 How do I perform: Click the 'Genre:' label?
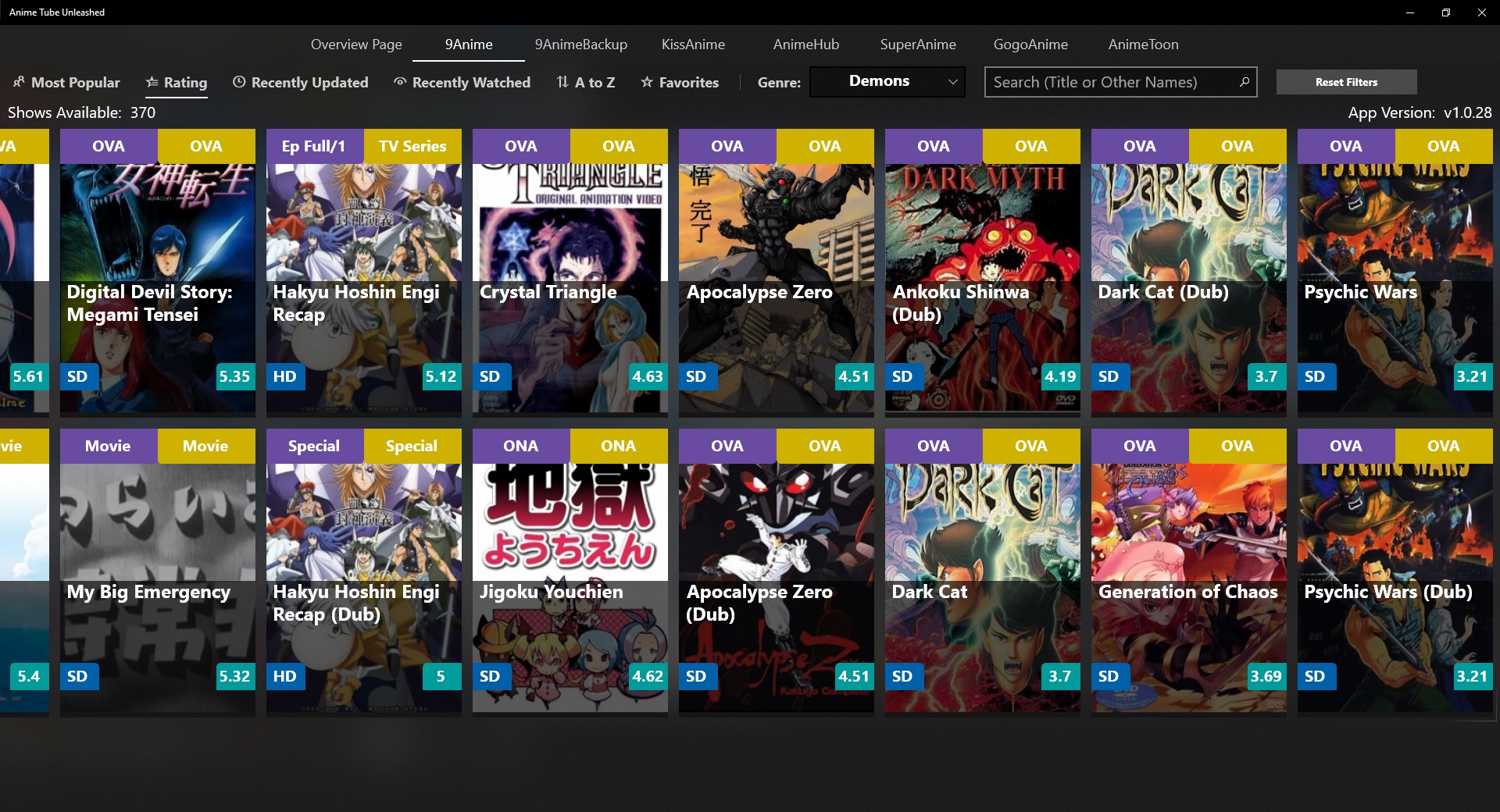(779, 82)
